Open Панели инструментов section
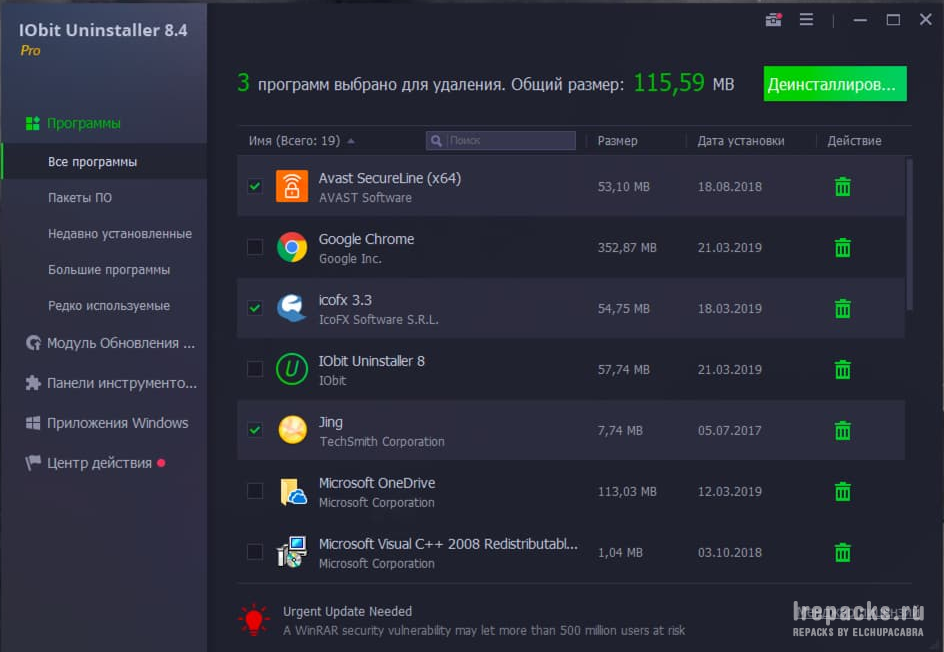Image resolution: width=944 pixels, height=652 pixels. pyautogui.click(x=111, y=383)
